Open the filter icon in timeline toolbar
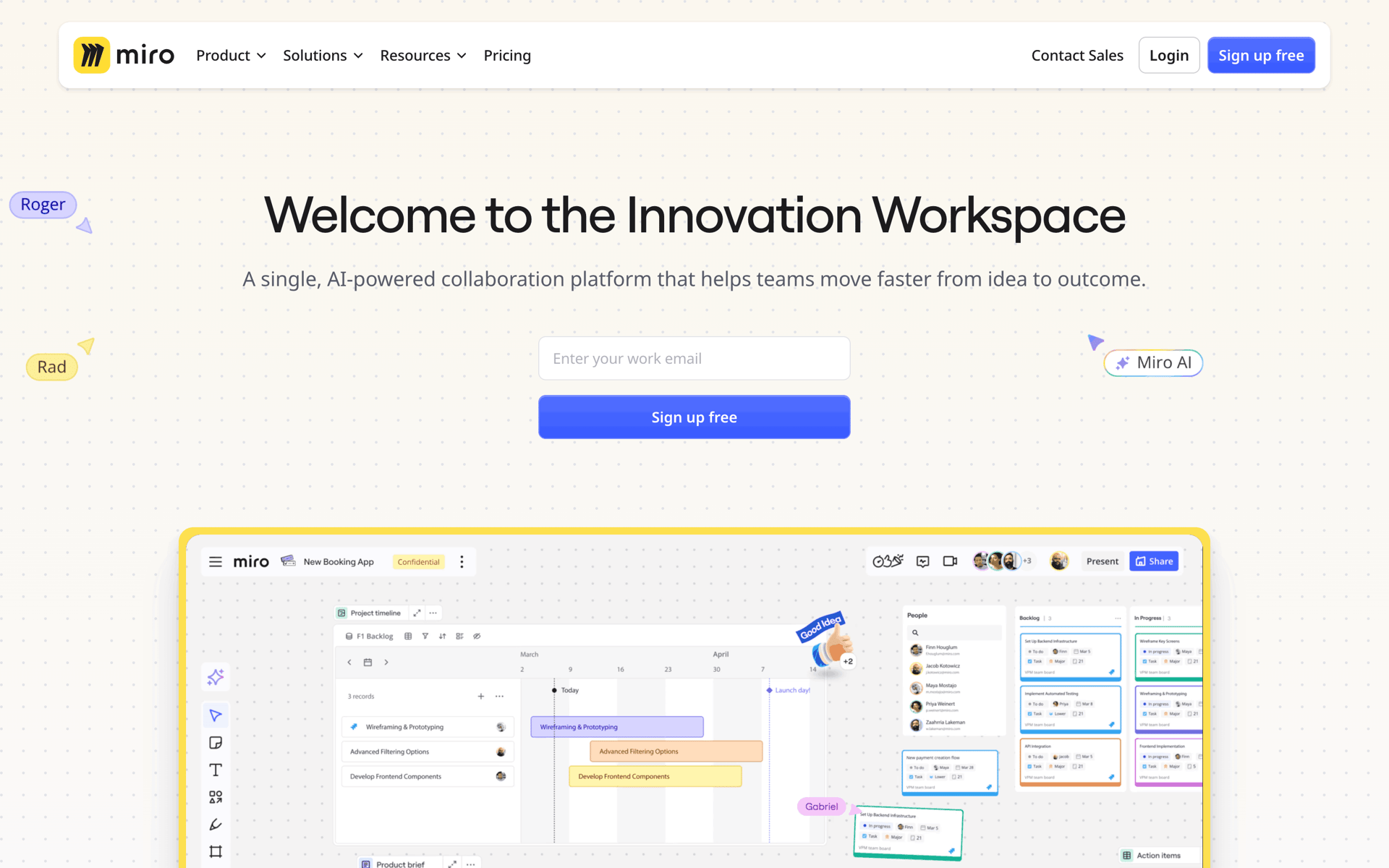This screenshot has height=868, width=1389. (425, 637)
